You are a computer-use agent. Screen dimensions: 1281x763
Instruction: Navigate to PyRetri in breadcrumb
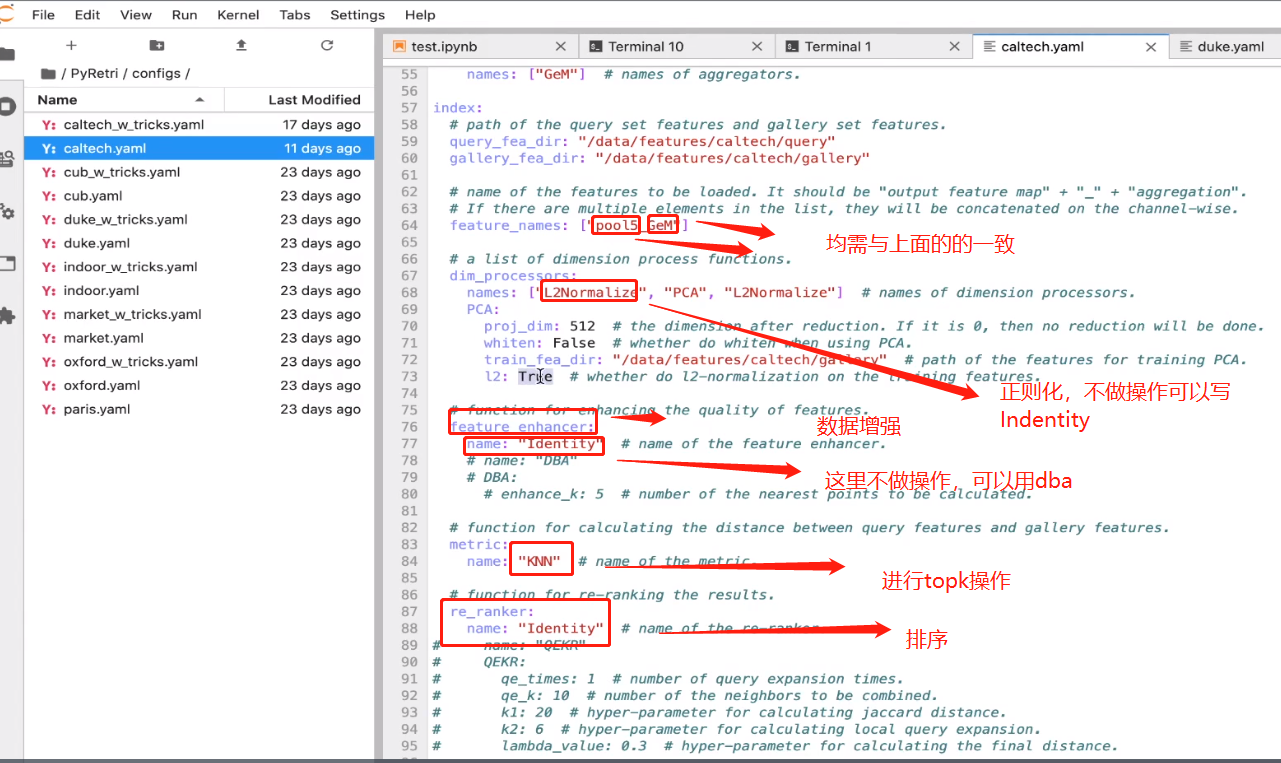pyautogui.click(x=96, y=74)
